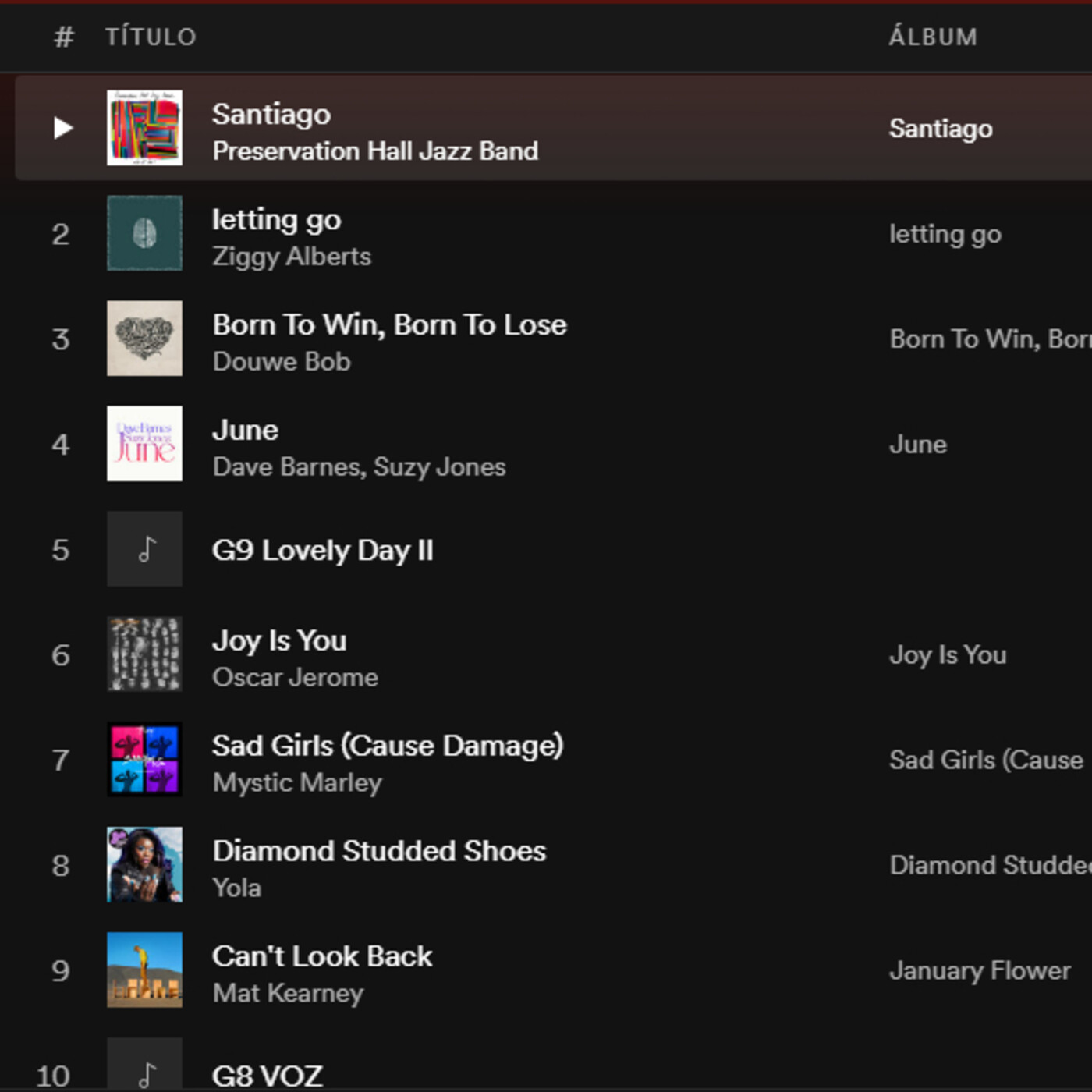
Task: Select song title Joy Is You
Action: click(279, 641)
